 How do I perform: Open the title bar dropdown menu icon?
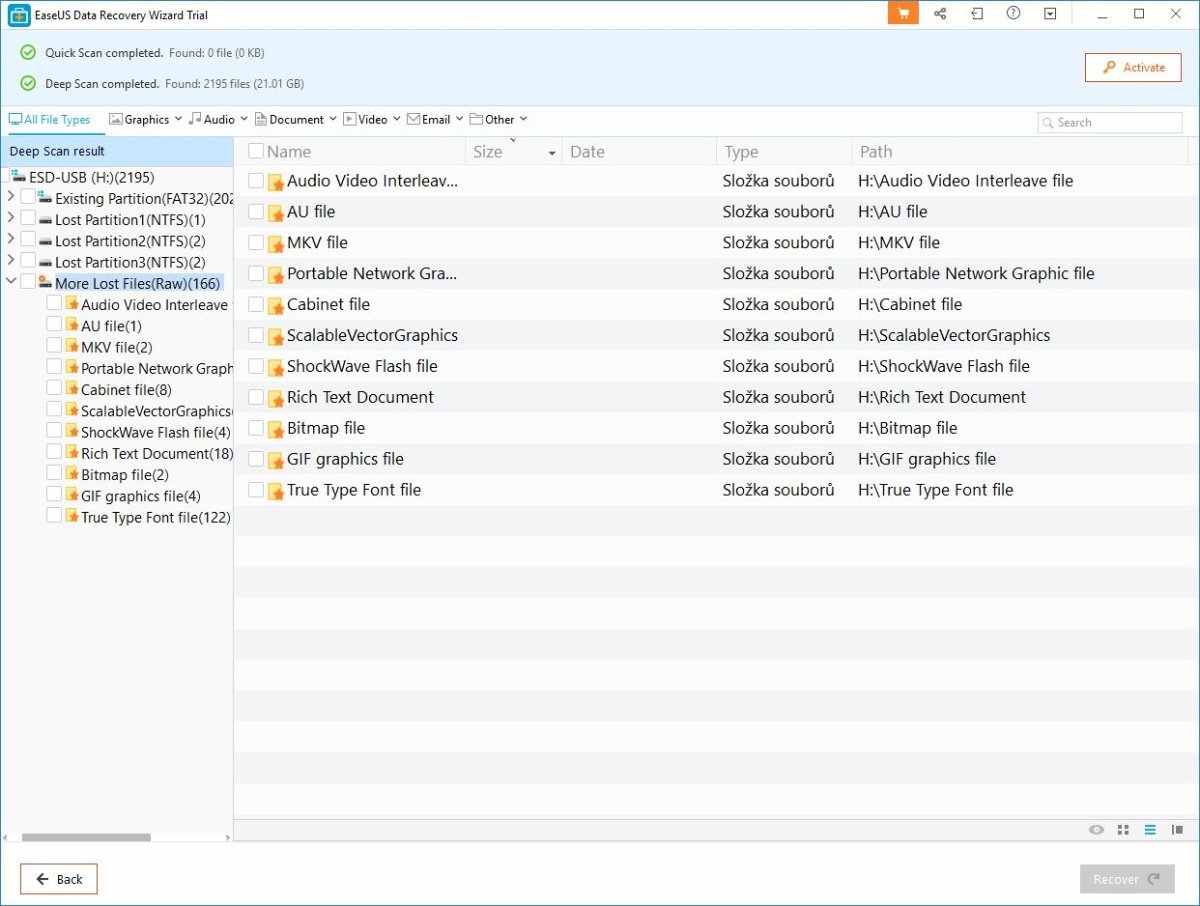coord(1050,14)
